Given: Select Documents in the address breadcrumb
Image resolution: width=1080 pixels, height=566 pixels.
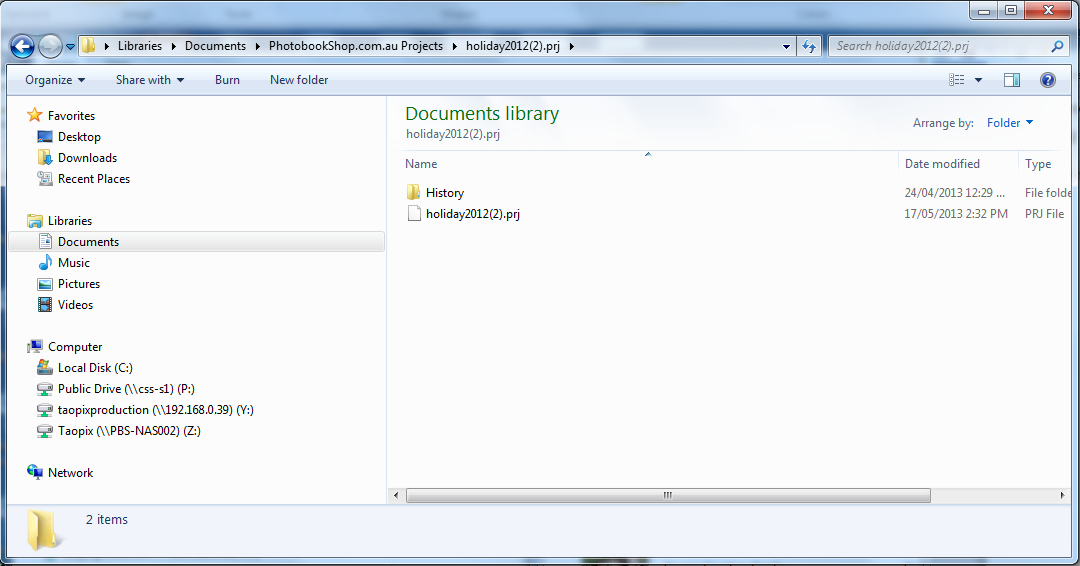Looking at the screenshot, I should pyautogui.click(x=215, y=46).
